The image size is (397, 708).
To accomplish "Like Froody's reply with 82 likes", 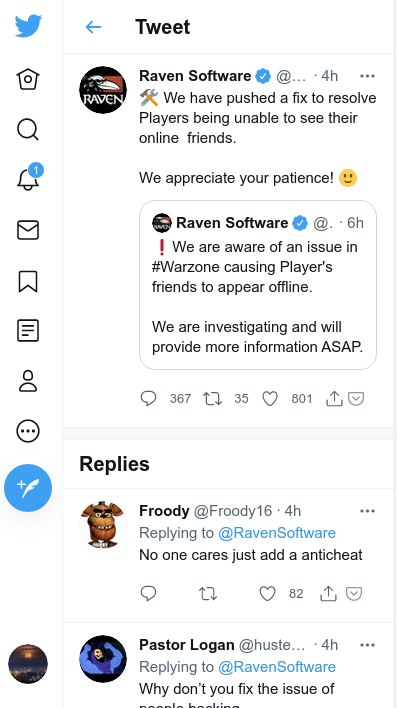I will [x=267, y=593].
